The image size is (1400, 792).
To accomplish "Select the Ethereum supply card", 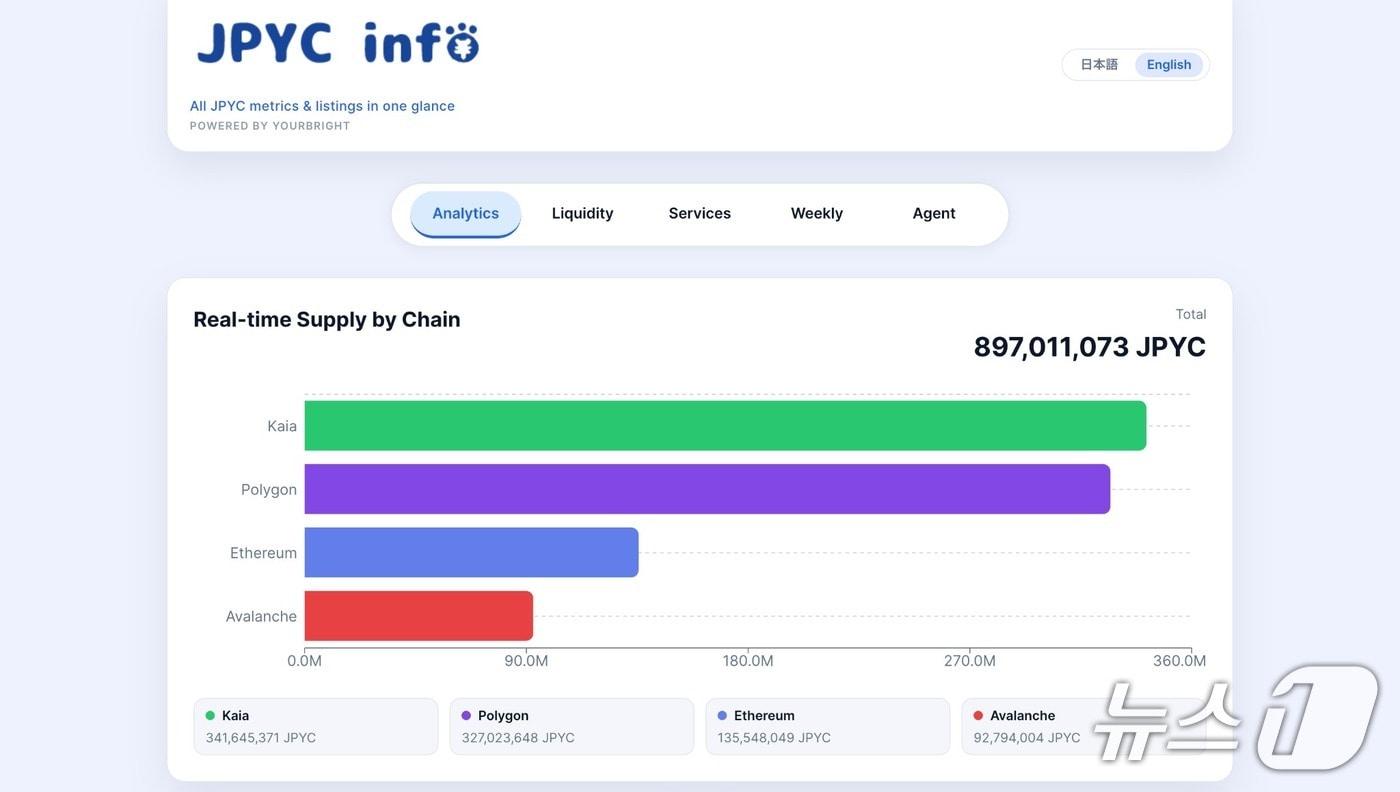I will click(x=828, y=727).
